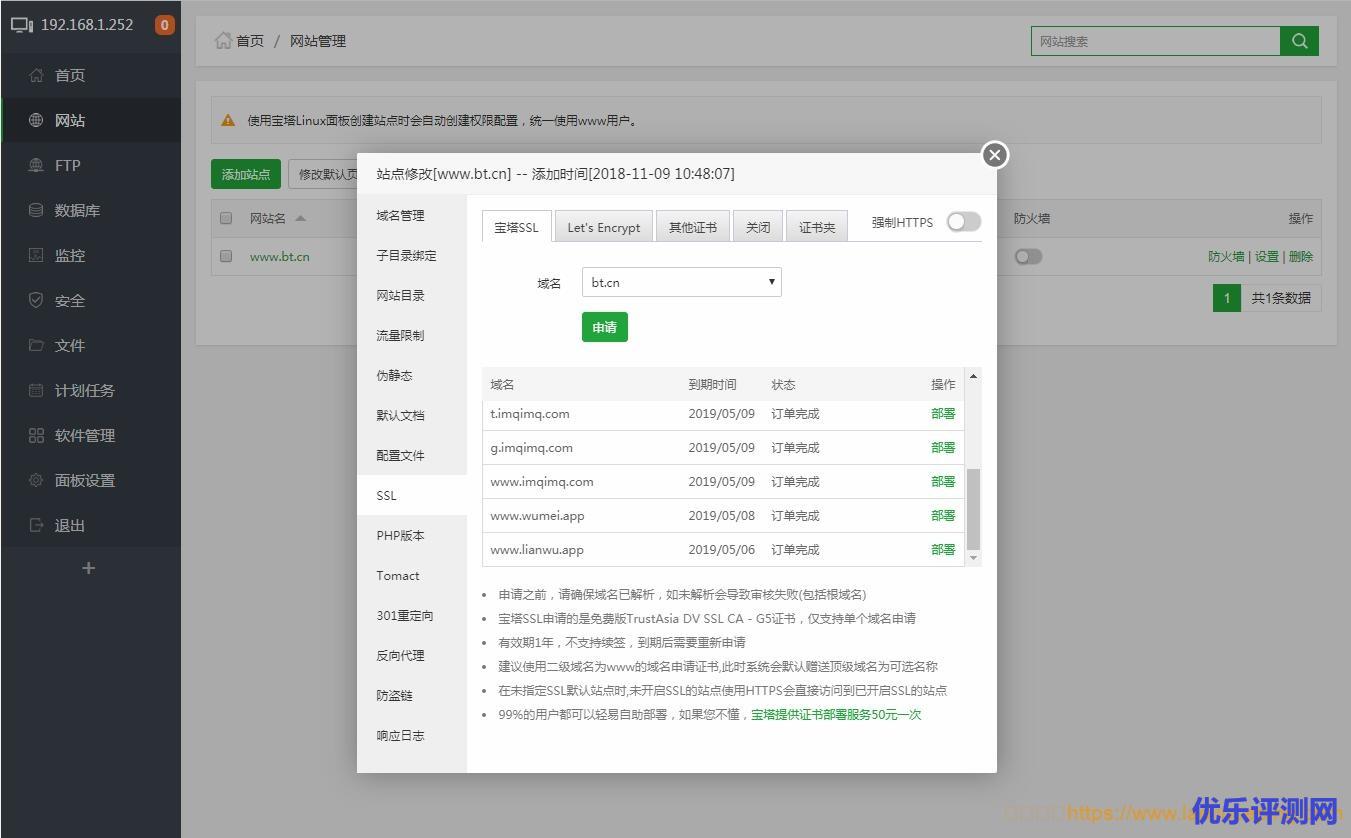
Task: Click the files folder icon
Action: (37, 346)
